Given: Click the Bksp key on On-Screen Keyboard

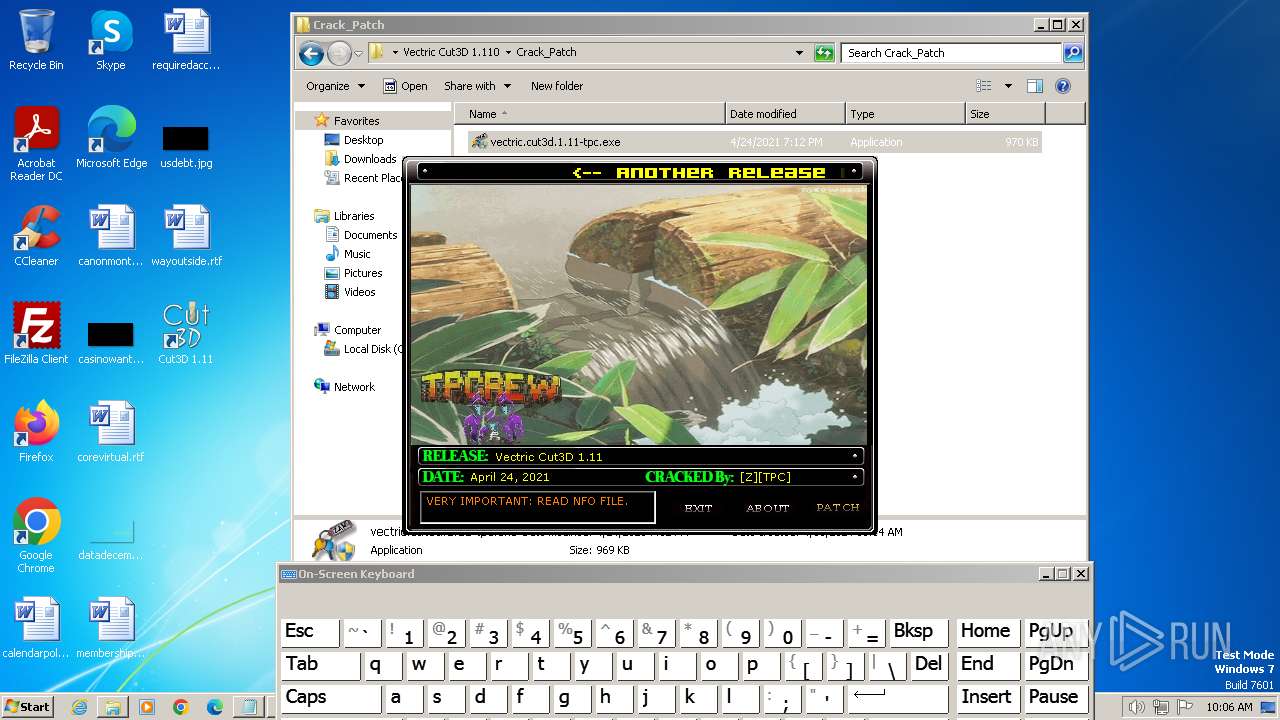Looking at the screenshot, I should pyautogui.click(x=918, y=632).
